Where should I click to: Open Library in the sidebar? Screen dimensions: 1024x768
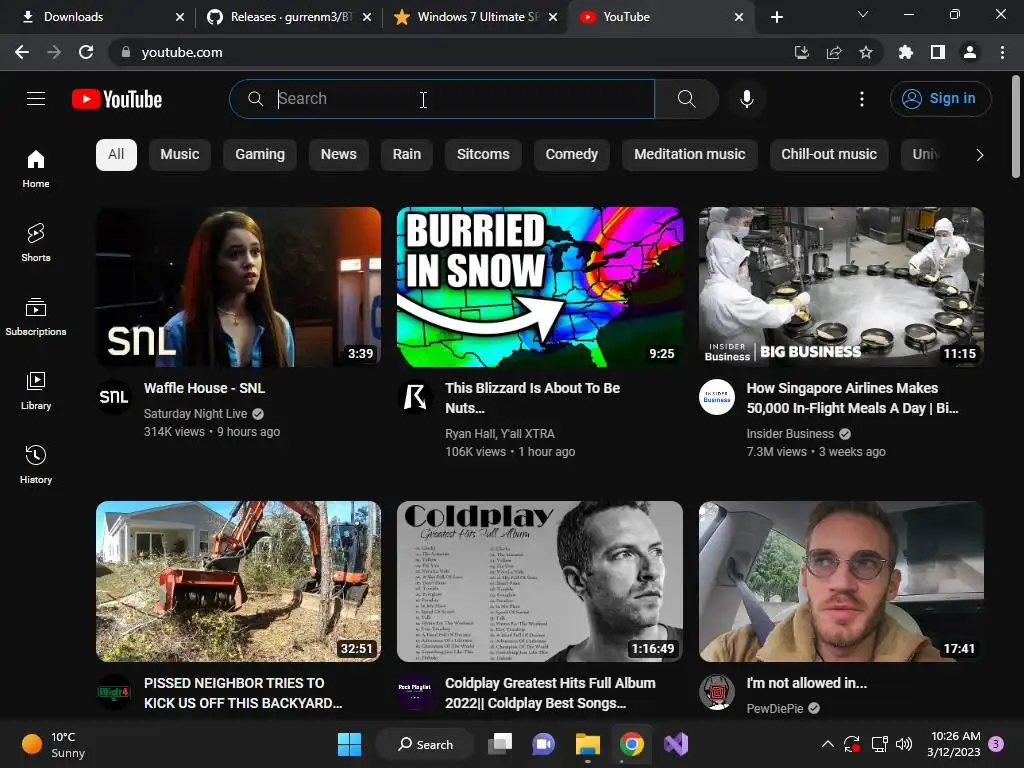pos(36,391)
